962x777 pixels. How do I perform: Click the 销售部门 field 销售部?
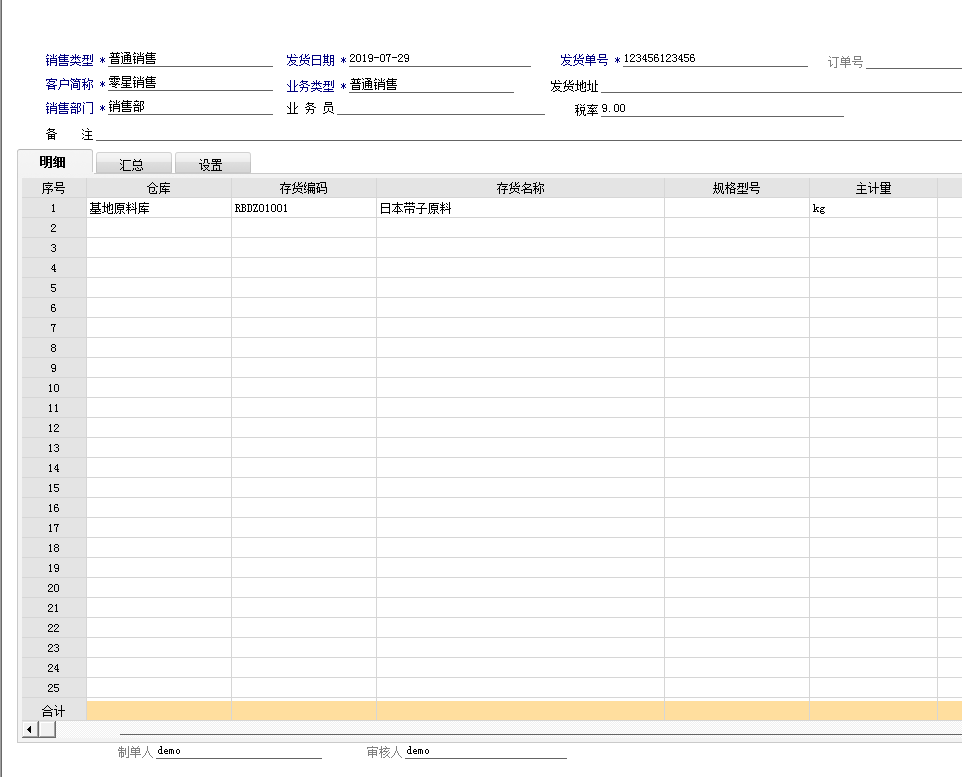pyautogui.click(x=190, y=107)
